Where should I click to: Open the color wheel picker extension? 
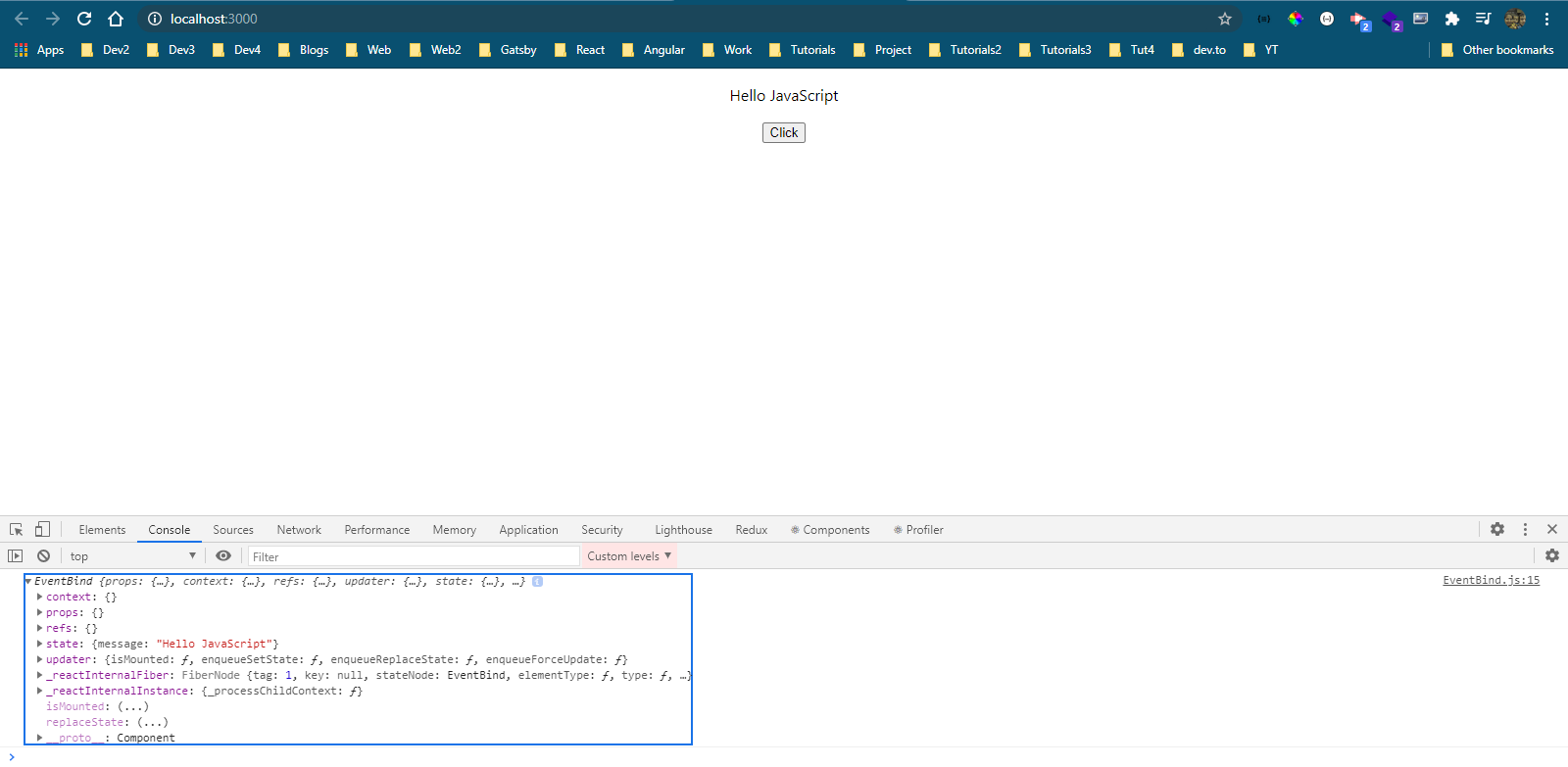point(1296,19)
